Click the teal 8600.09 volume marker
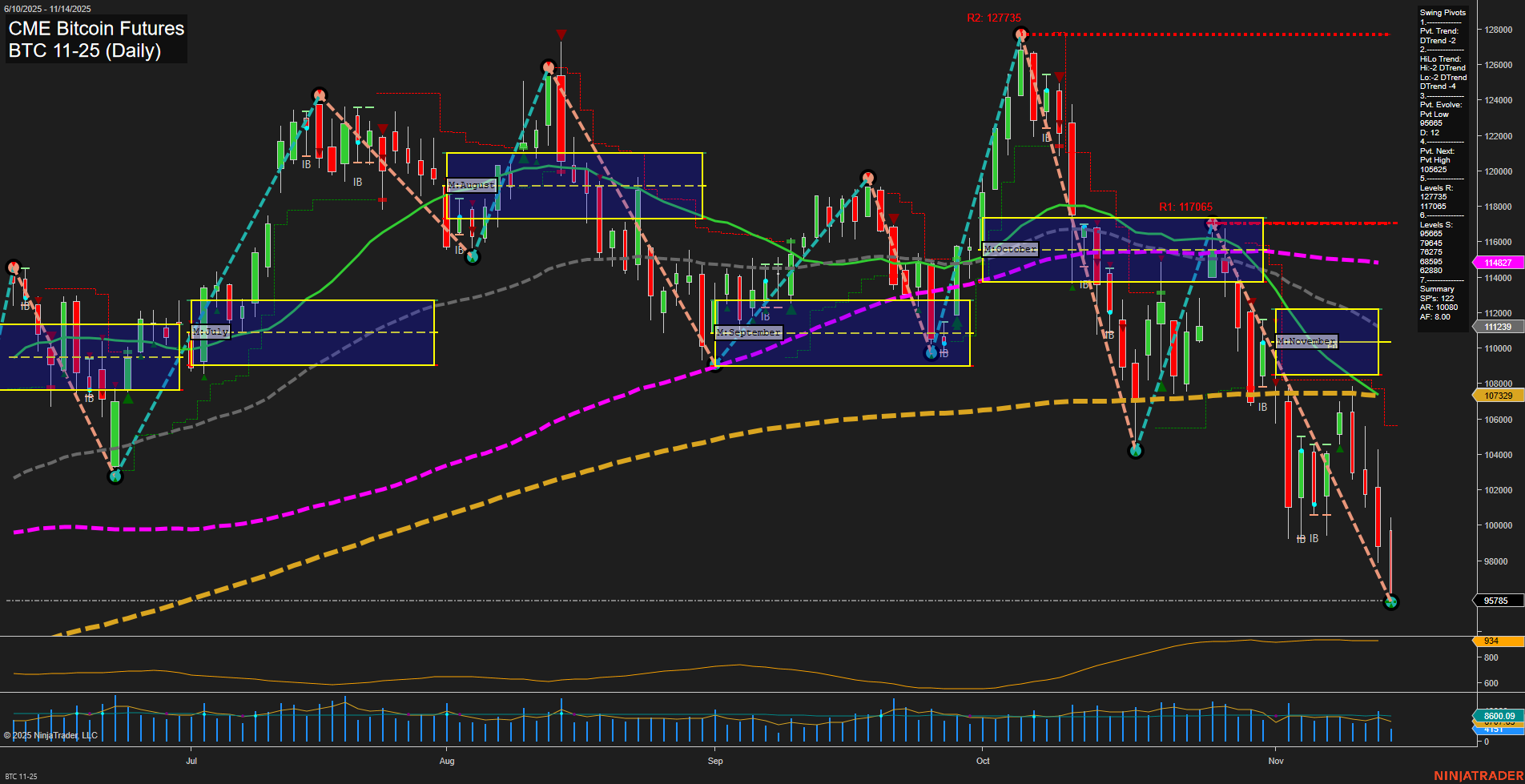 [1498, 715]
